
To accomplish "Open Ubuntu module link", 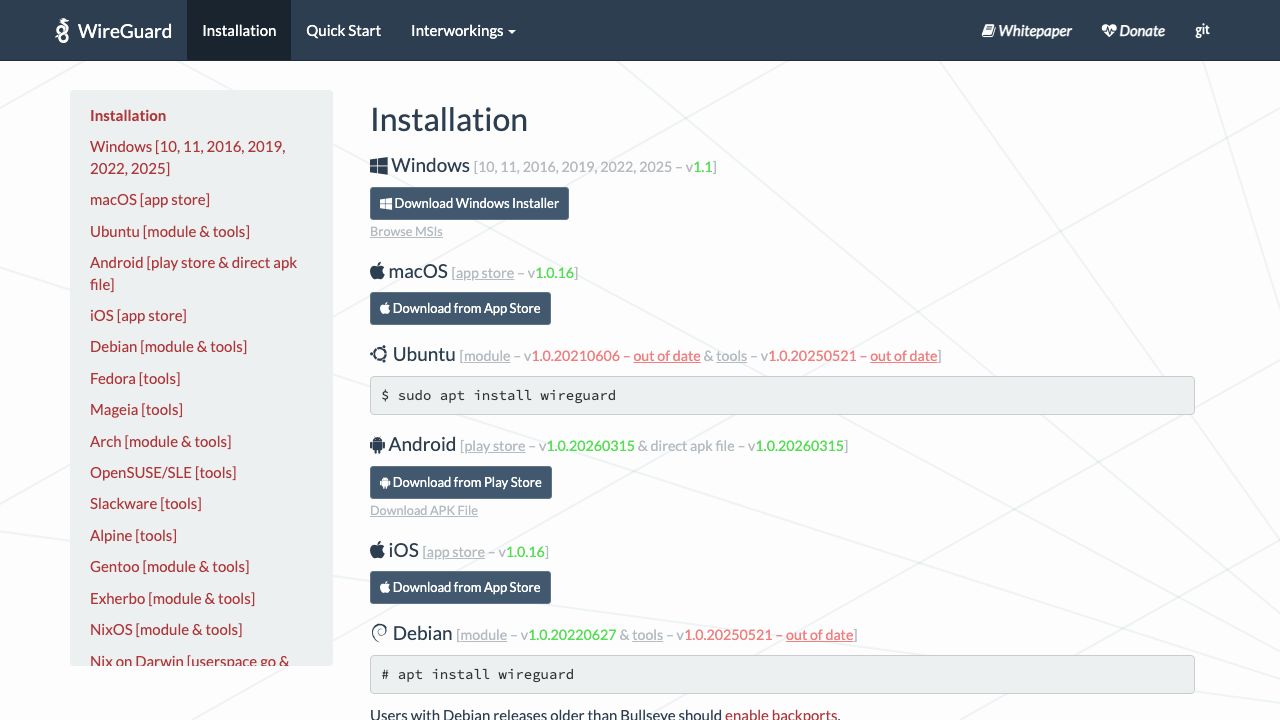I will (487, 356).
